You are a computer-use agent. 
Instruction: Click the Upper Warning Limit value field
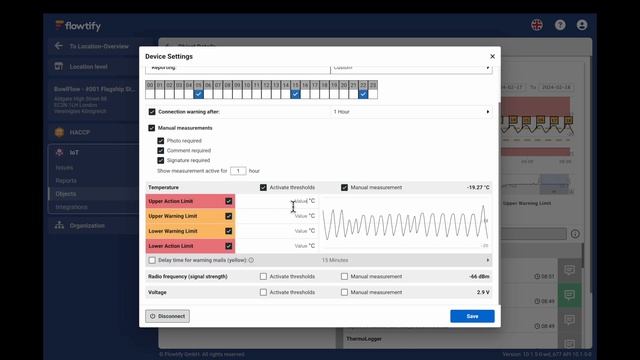276,216
